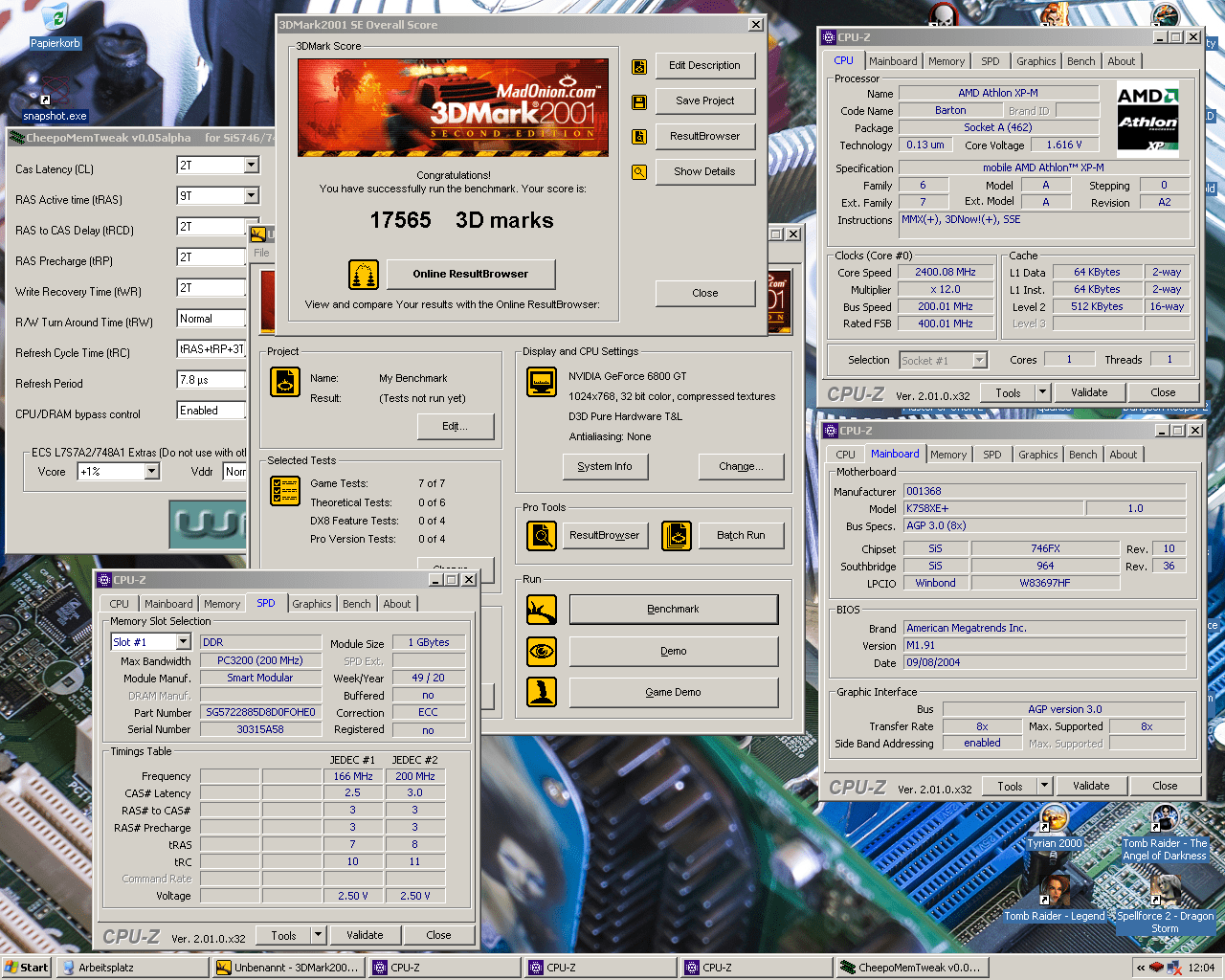The image size is (1225, 980).
Task: Open the Vcore +1% dropdown
Action: [151, 472]
